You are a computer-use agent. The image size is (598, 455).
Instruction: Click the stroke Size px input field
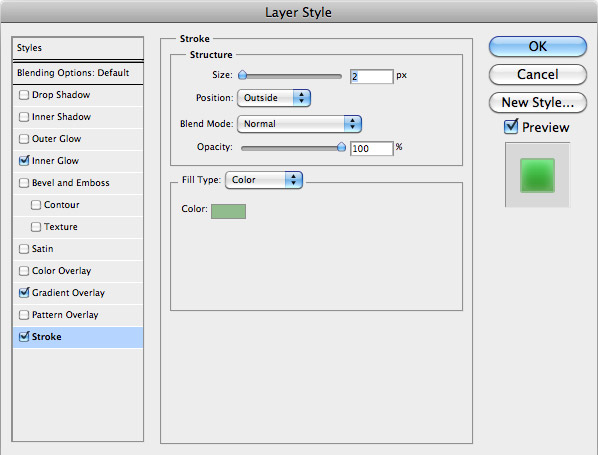pyautogui.click(x=371, y=76)
